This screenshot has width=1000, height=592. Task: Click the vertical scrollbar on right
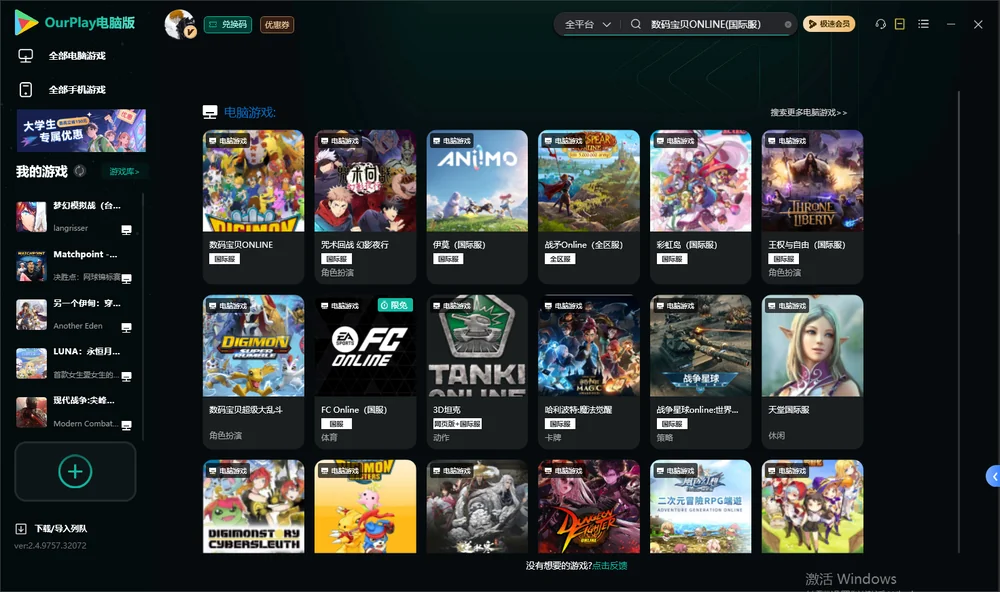pos(959,322)
